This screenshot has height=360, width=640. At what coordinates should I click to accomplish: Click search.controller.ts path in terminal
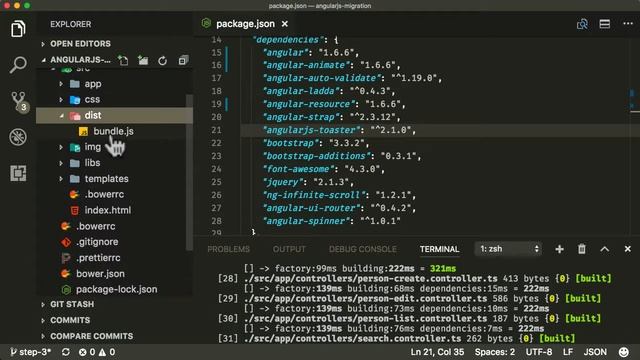coord(352,339)
